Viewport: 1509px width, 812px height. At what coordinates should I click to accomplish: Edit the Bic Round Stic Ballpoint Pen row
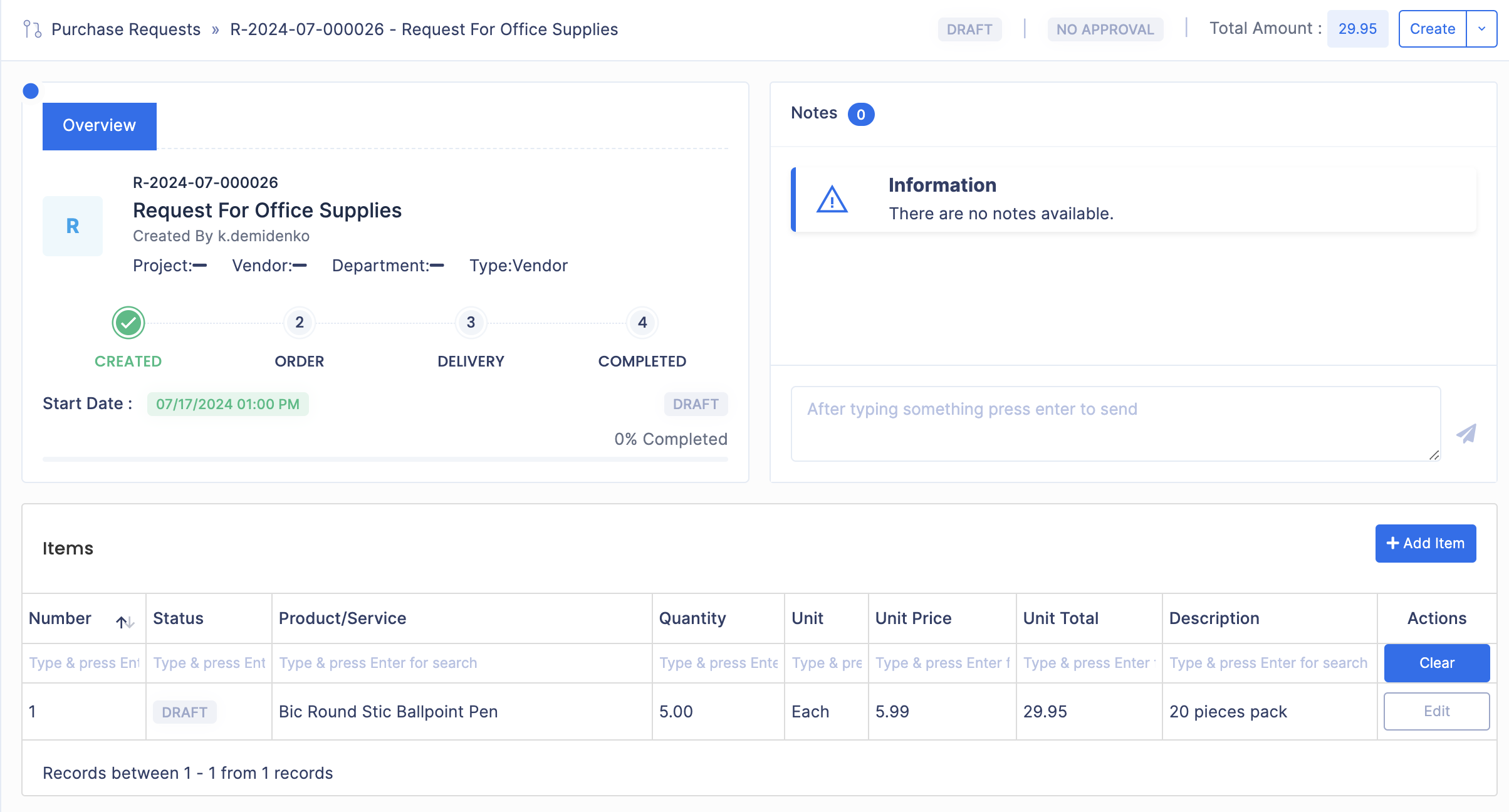[x=1437, y=711]
